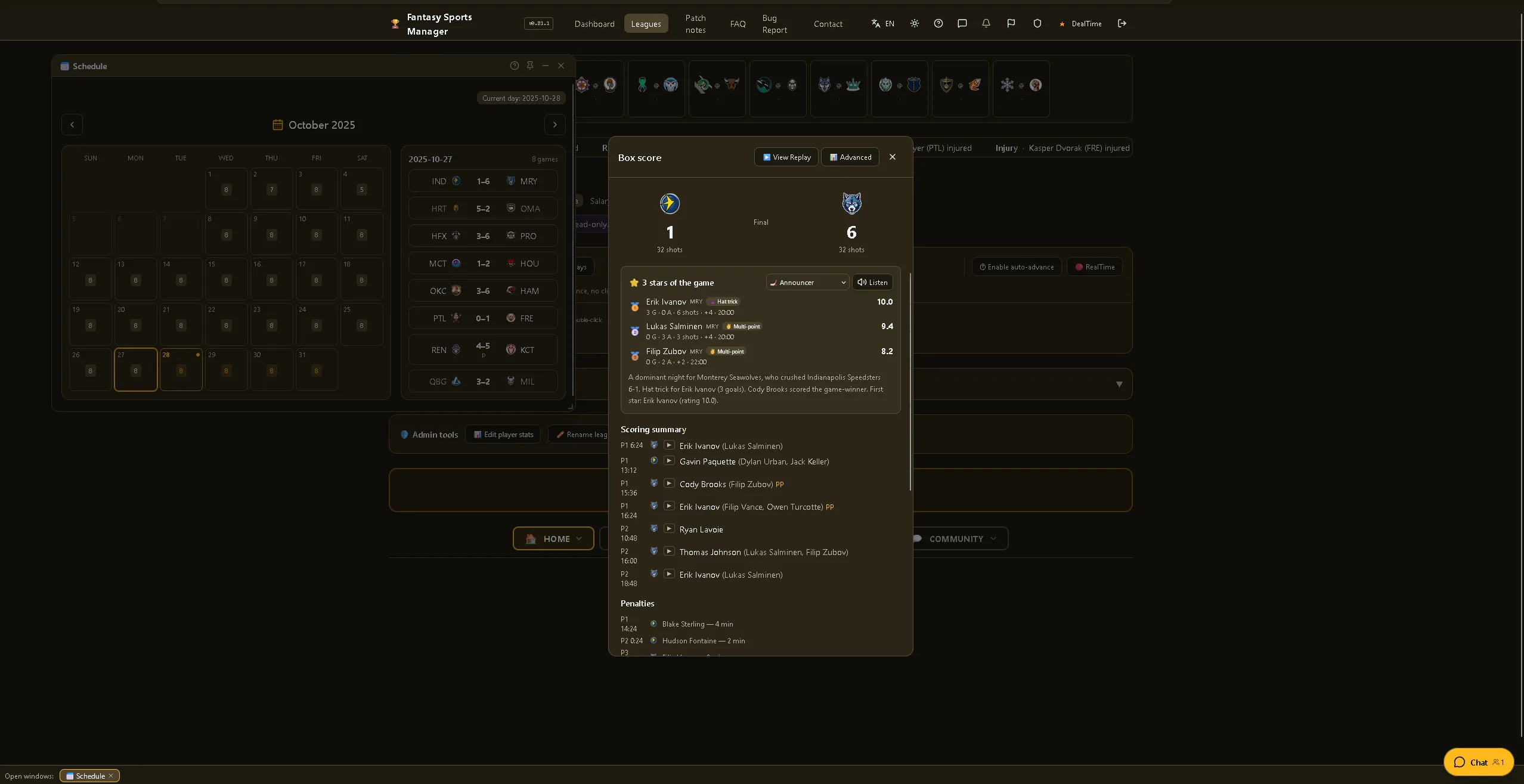Viewport: 1524px width, 784px height.
Task: Enable auto-advance
Action: [x=1016, y=267]
